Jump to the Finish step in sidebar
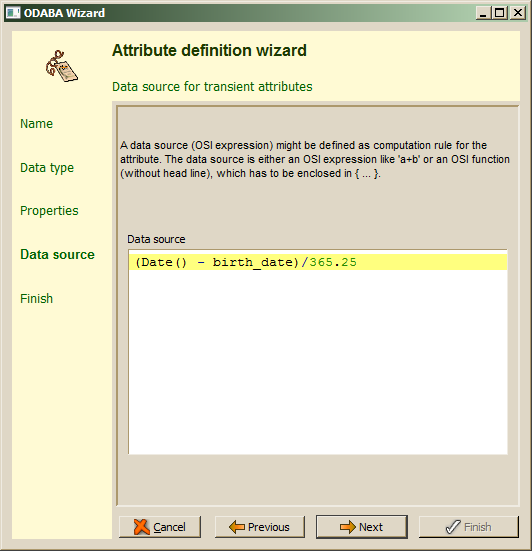532x551 pixels. (x=37, y=299)
